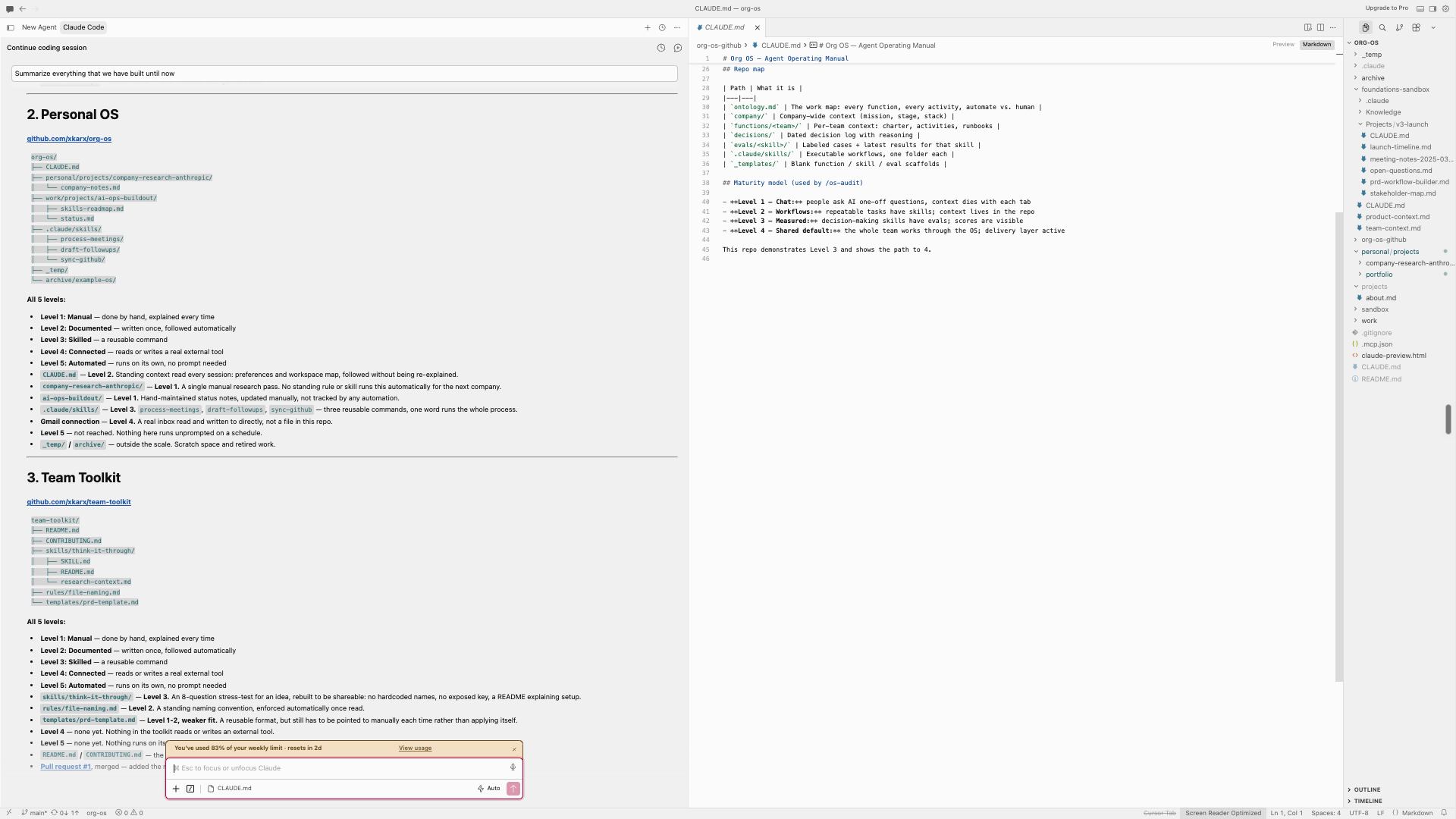The width and height of the screenshot is (1456, 819).
Task: Toggle the bottom panel layout icon
Action: pyautogui.click(x=1420, y=8)
